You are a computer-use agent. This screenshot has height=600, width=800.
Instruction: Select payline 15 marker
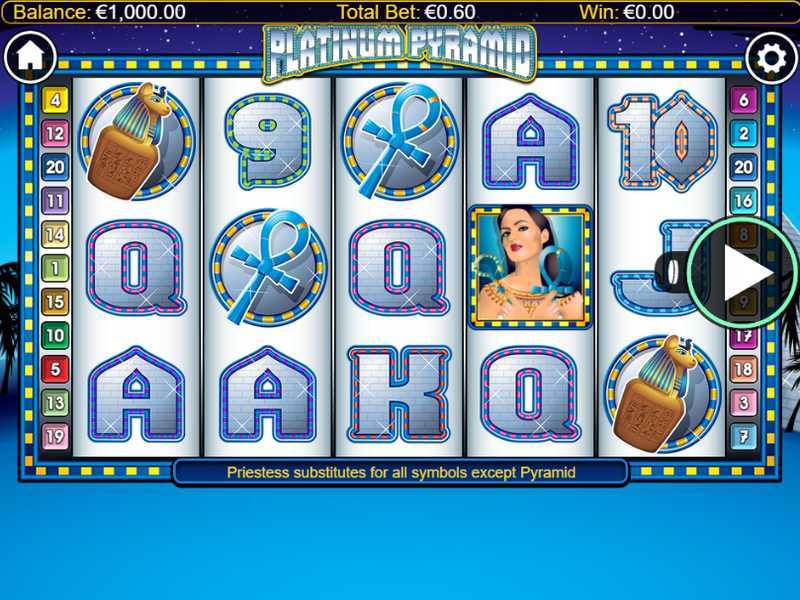click(55, 302)
